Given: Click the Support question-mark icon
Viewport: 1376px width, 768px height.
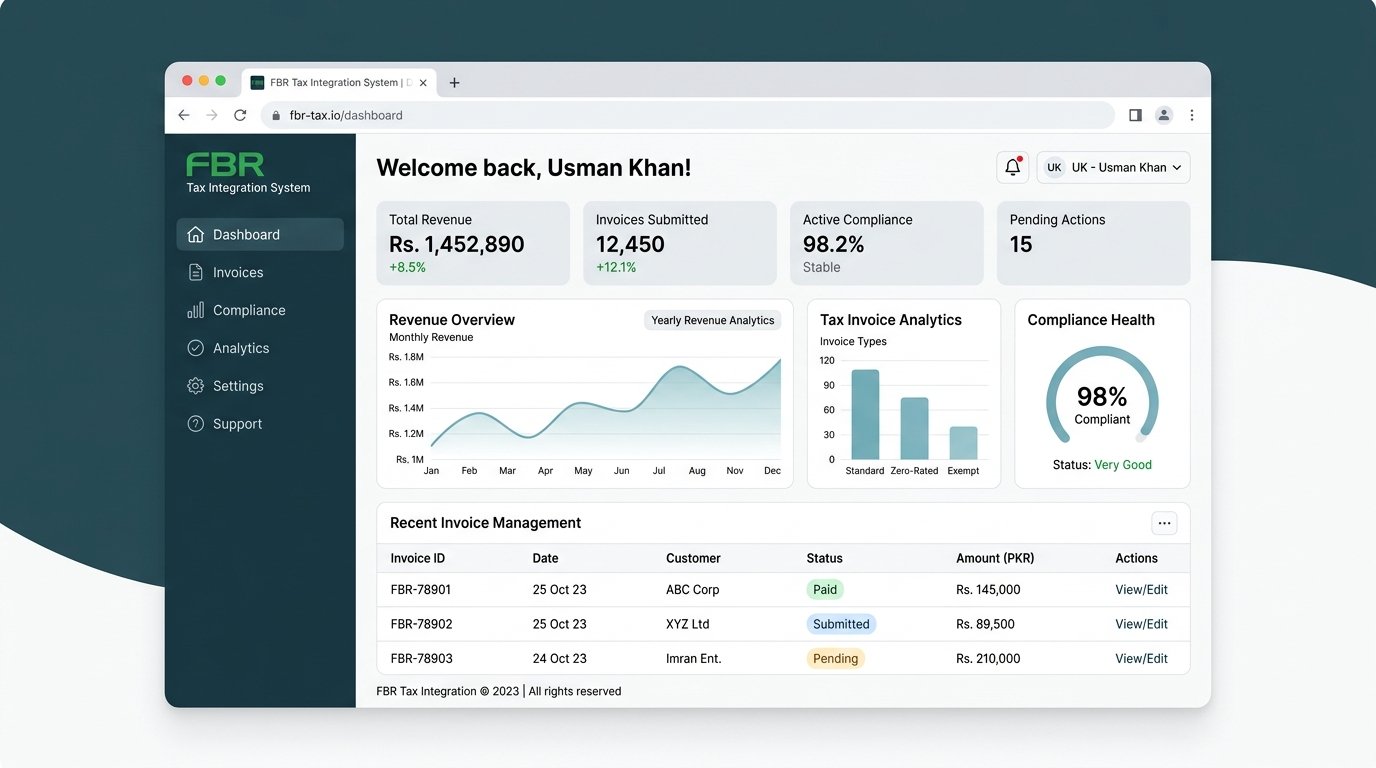Looking at the screenshot, I should (195, 424).
